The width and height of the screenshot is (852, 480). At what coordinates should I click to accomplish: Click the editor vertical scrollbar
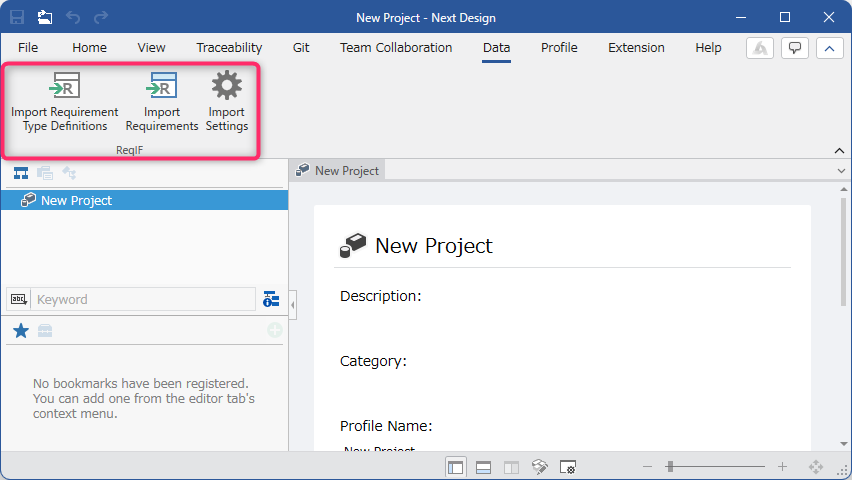tap(843, 252)
